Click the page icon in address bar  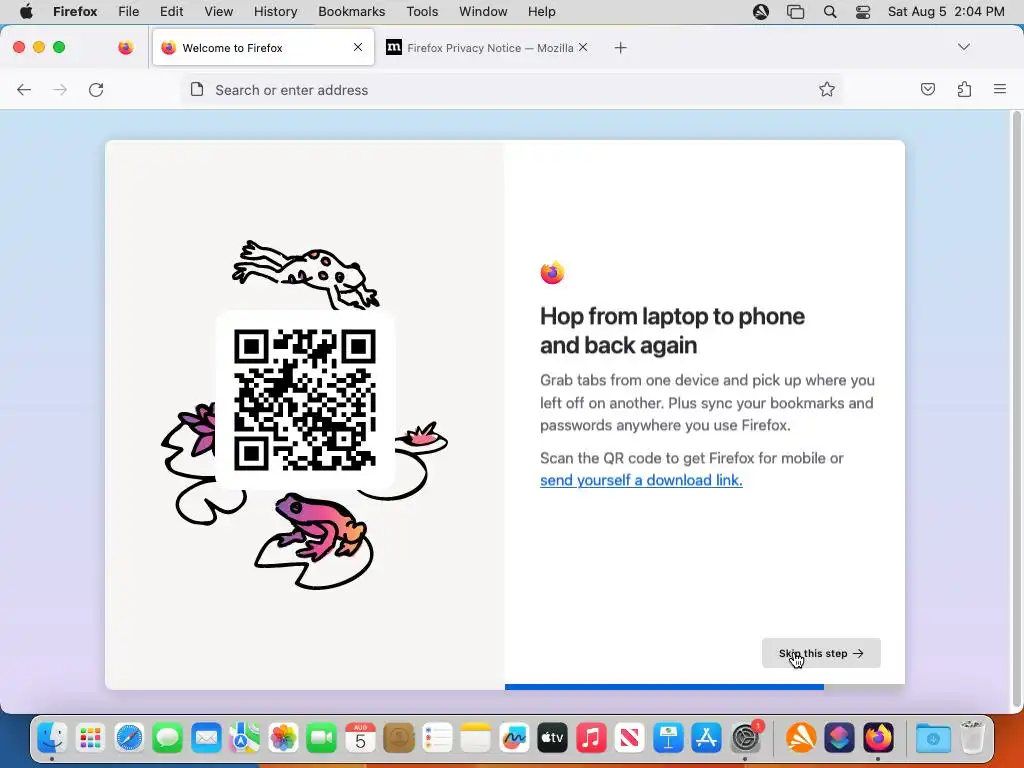click(x=197, y=89)
